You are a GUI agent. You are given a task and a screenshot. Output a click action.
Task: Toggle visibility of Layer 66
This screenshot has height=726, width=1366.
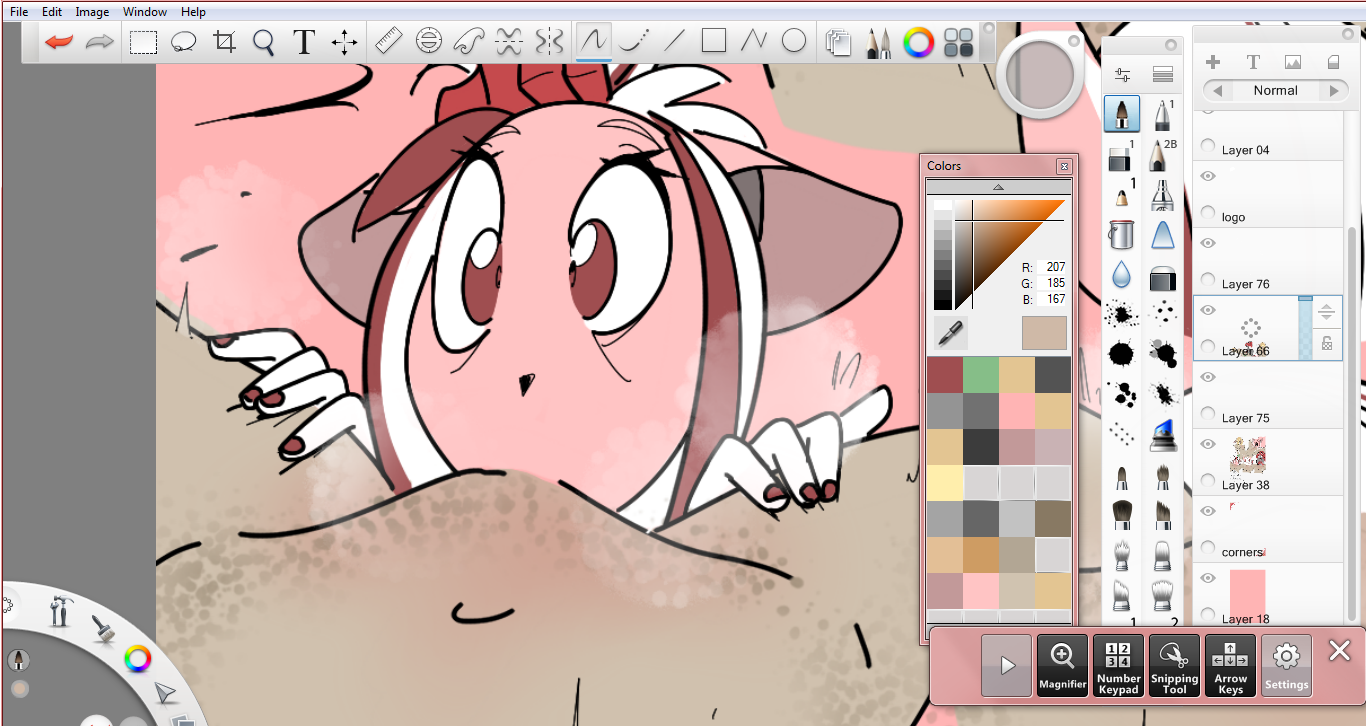1207,310
